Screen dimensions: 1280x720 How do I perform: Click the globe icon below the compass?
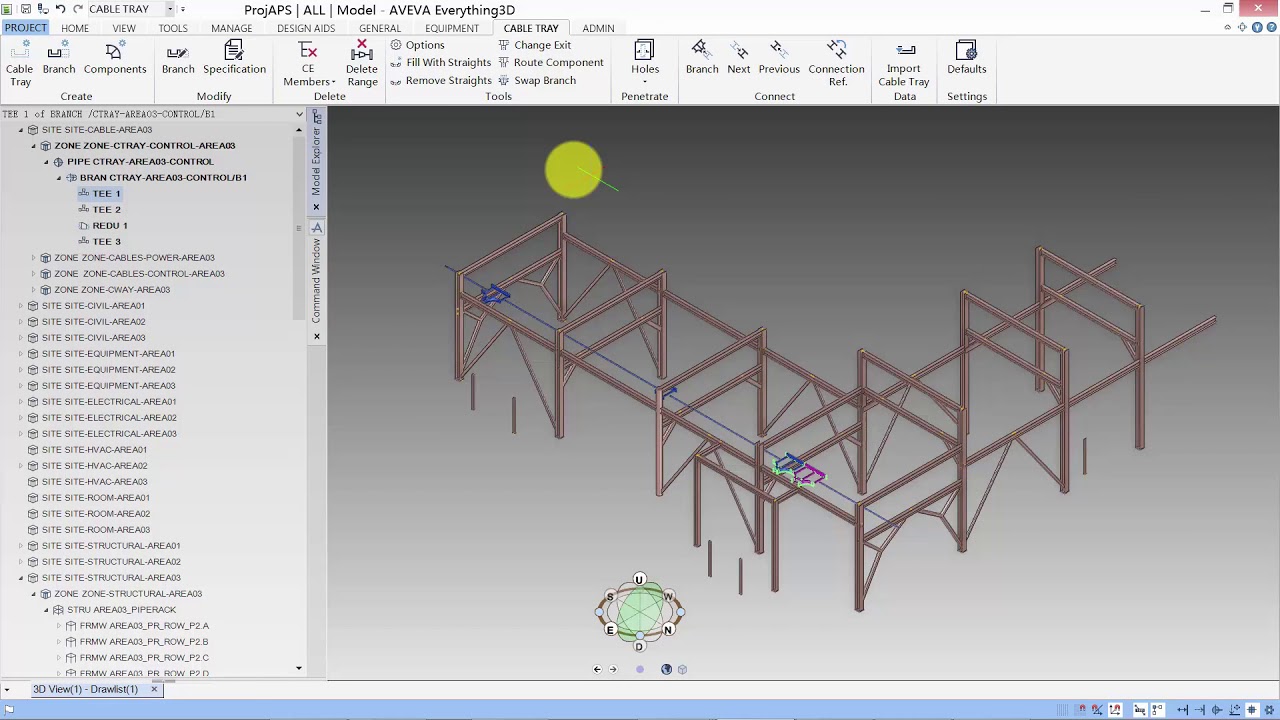tap(666, 669)
